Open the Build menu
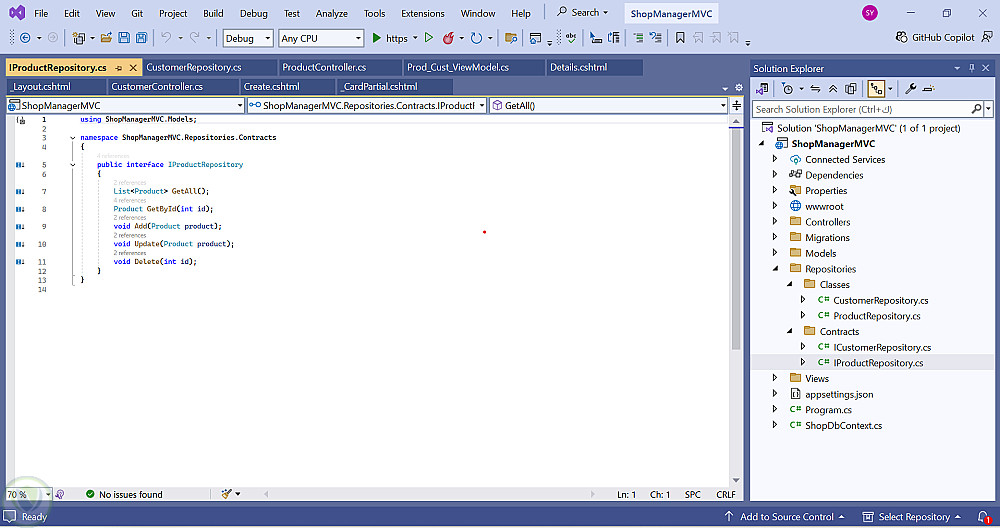The width and height of the screenshot is (1000, 528). [x=213, y=13]
